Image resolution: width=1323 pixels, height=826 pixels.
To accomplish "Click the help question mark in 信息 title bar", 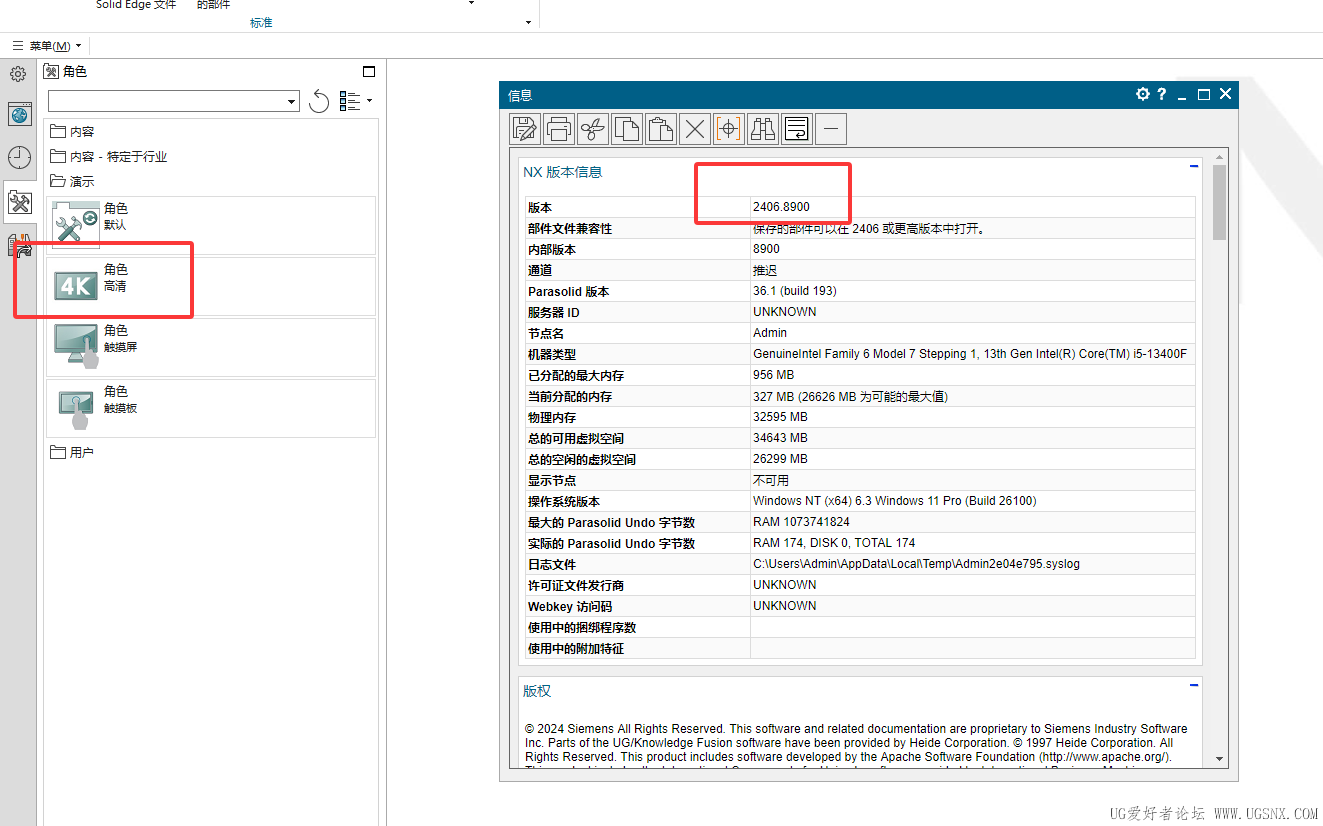I will [x=1162, y=94].
